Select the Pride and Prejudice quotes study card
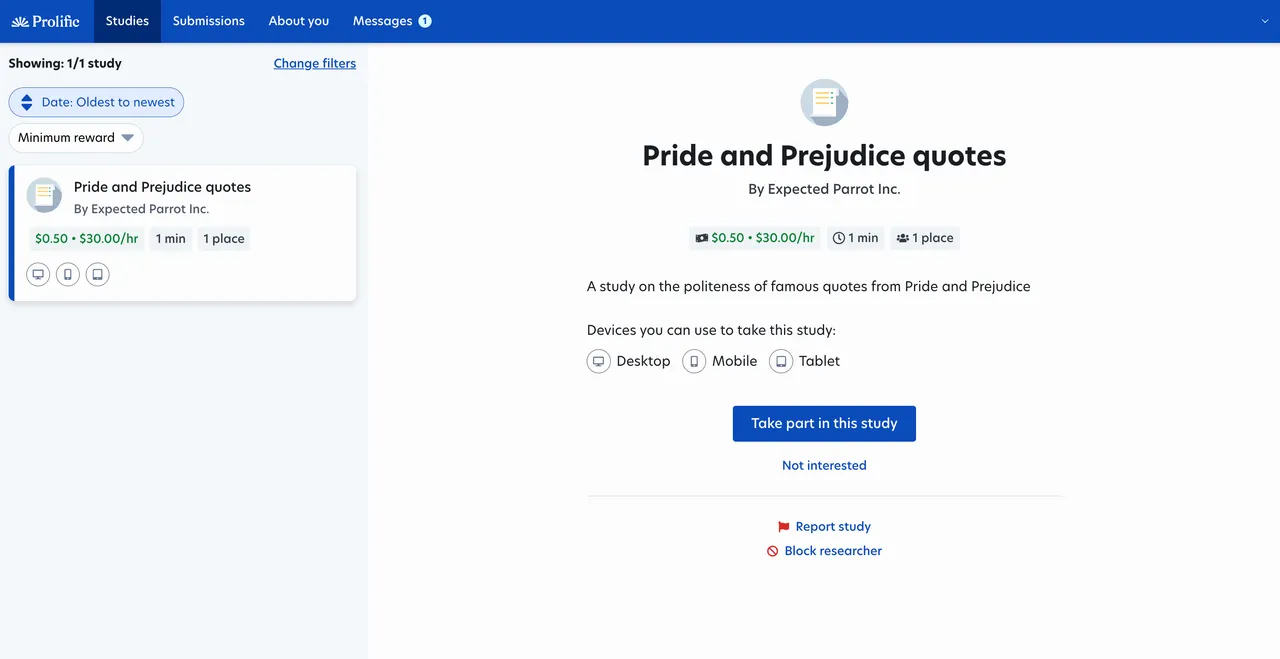 pos(183,233)
